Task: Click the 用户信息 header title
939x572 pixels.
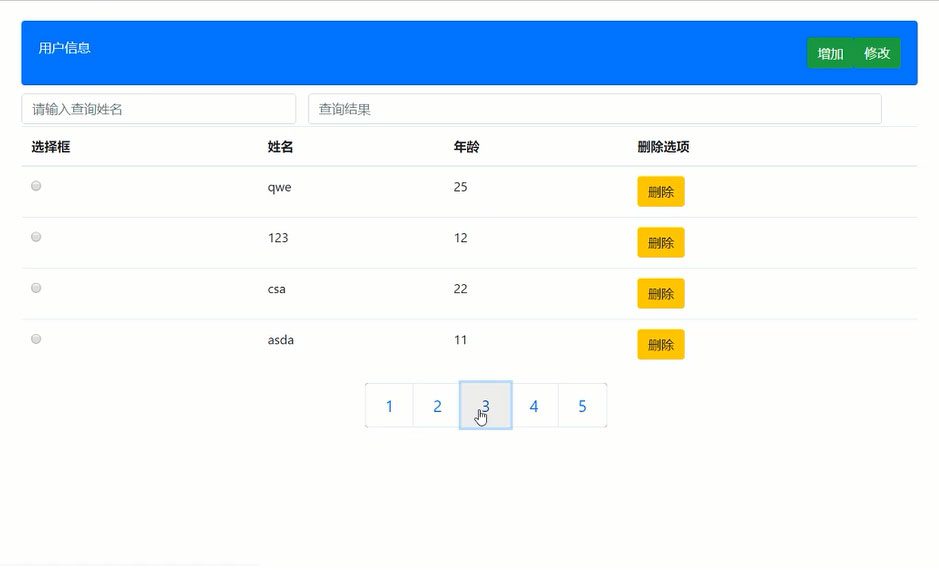Action: point(65,48)
